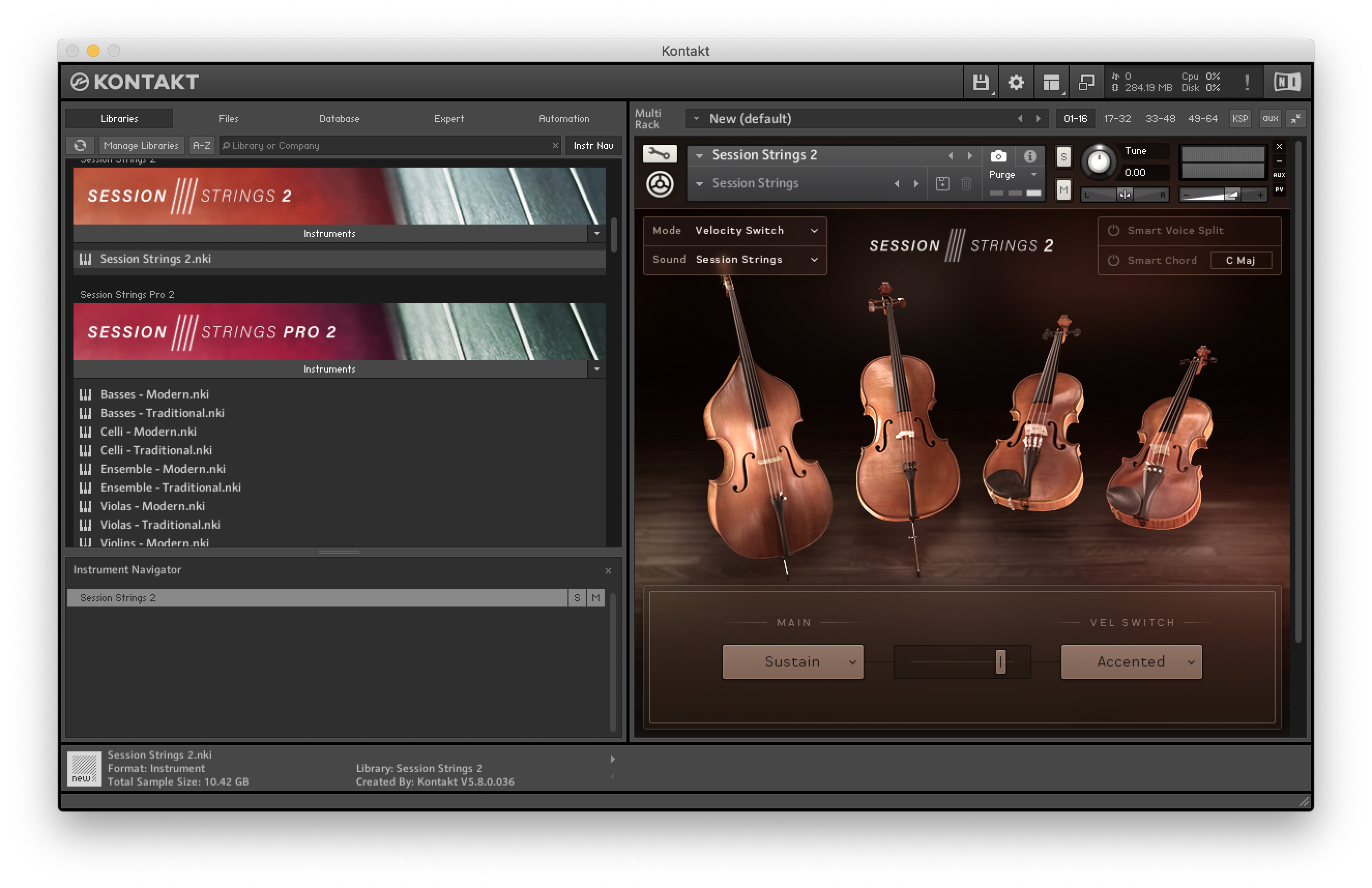Clear the library search field
This screenshot has width=1372, height=888.
[555, 145]
